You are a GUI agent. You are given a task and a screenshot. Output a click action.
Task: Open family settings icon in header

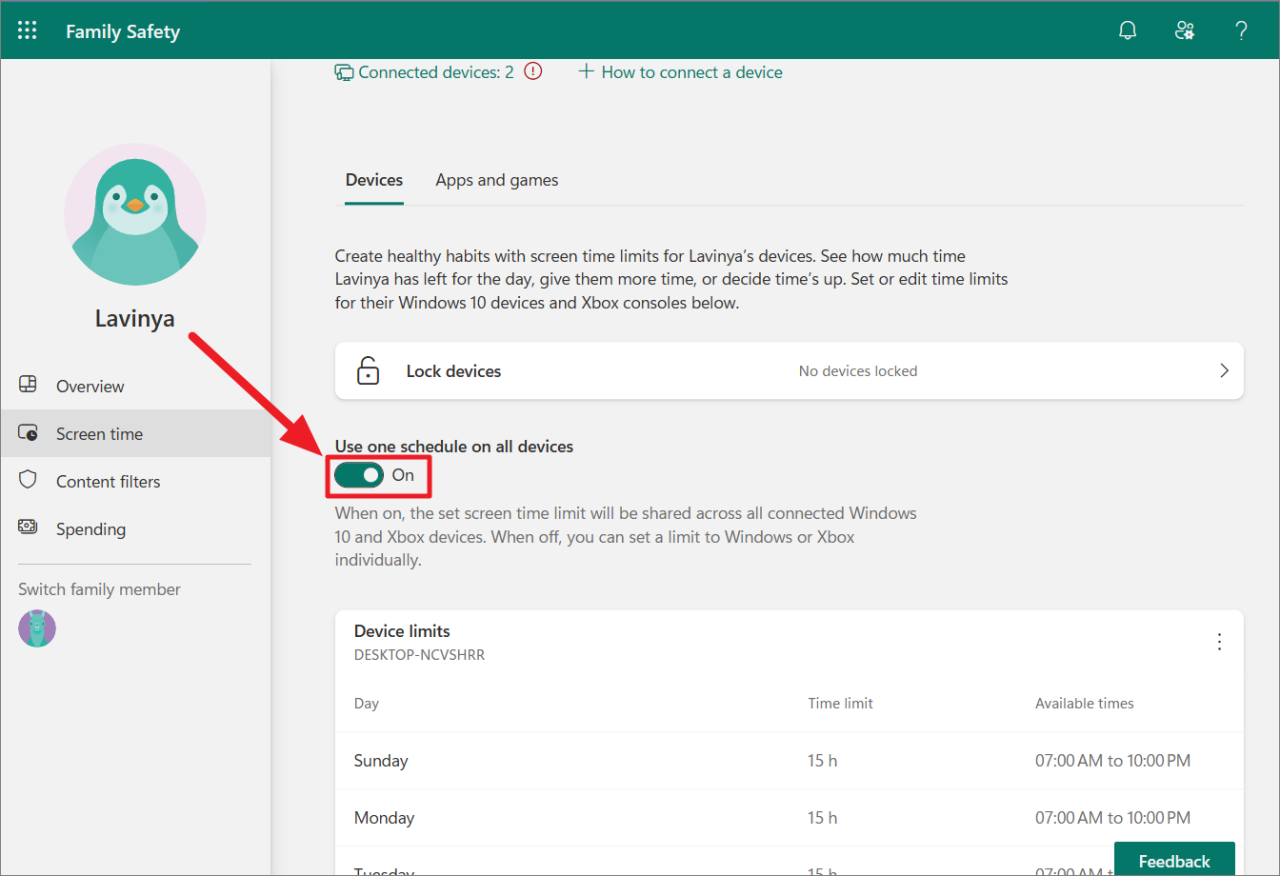(1185, 31)
